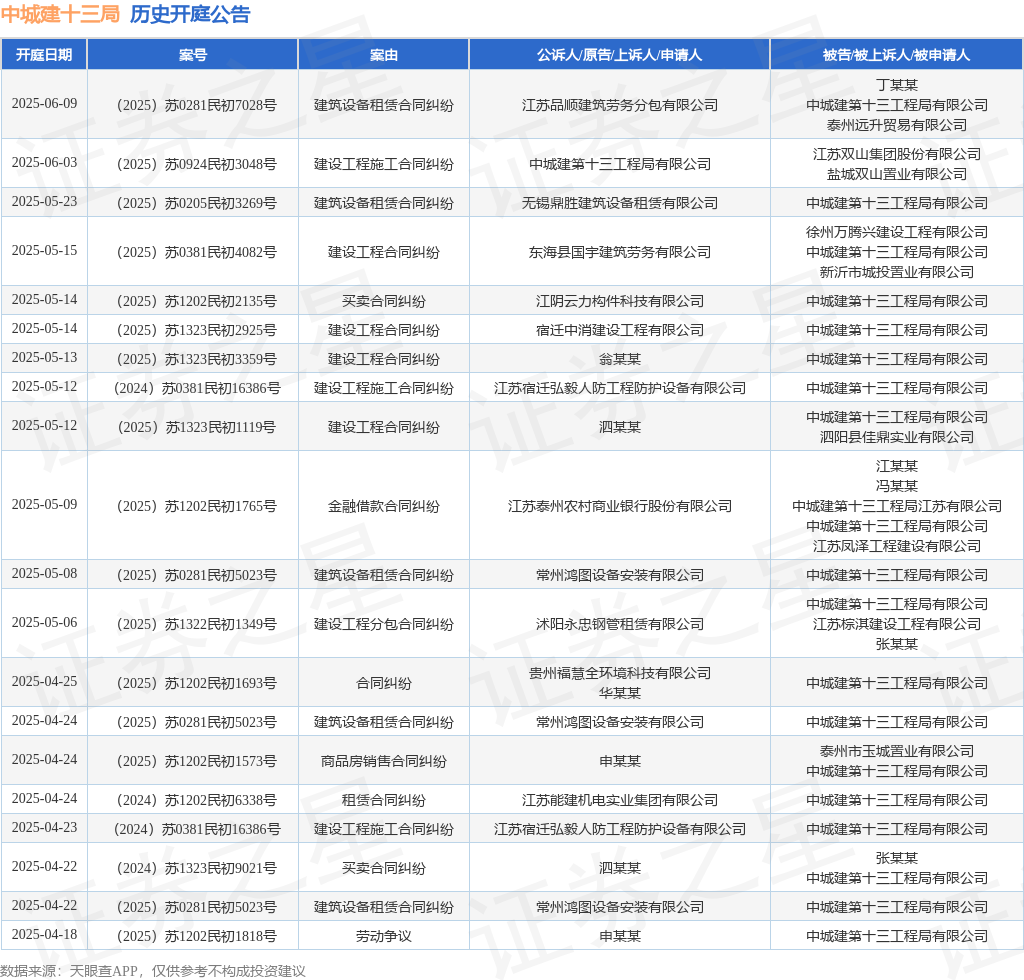
Task: Click plaintiff 东海县国宇建筑劳务有限公司
Action: [x=619, y=252]
